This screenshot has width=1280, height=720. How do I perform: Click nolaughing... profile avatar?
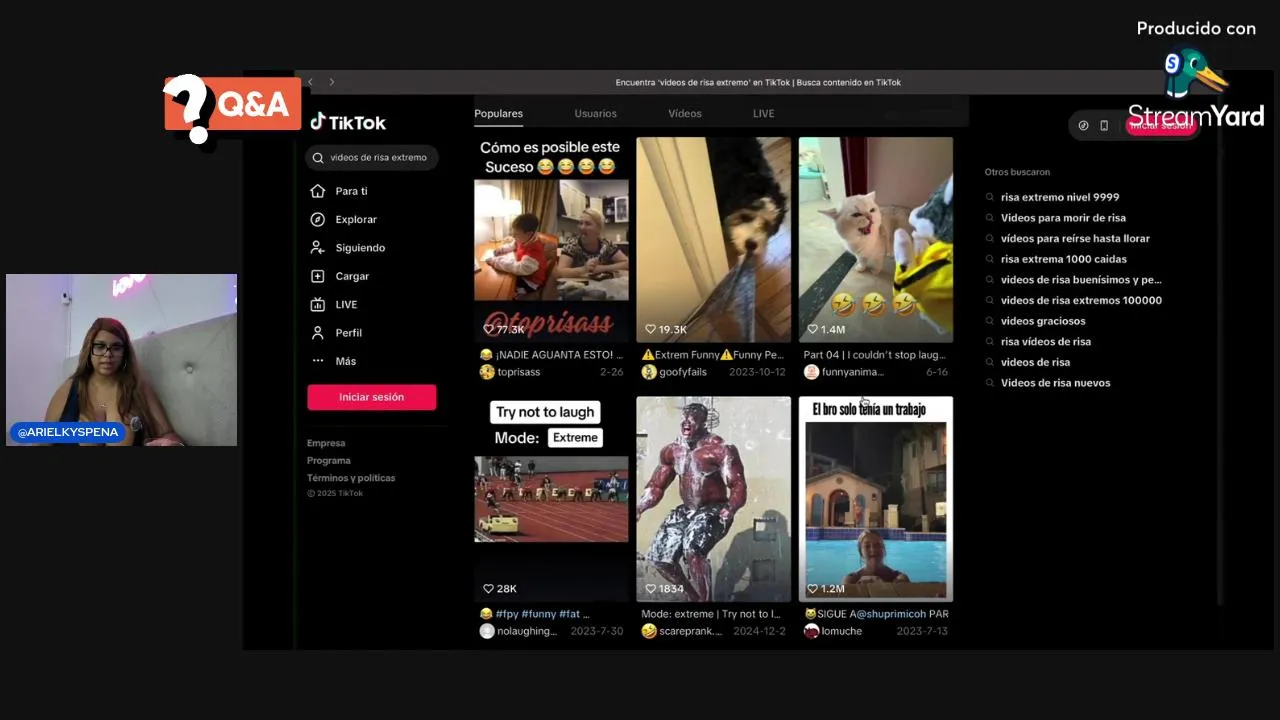487,631
